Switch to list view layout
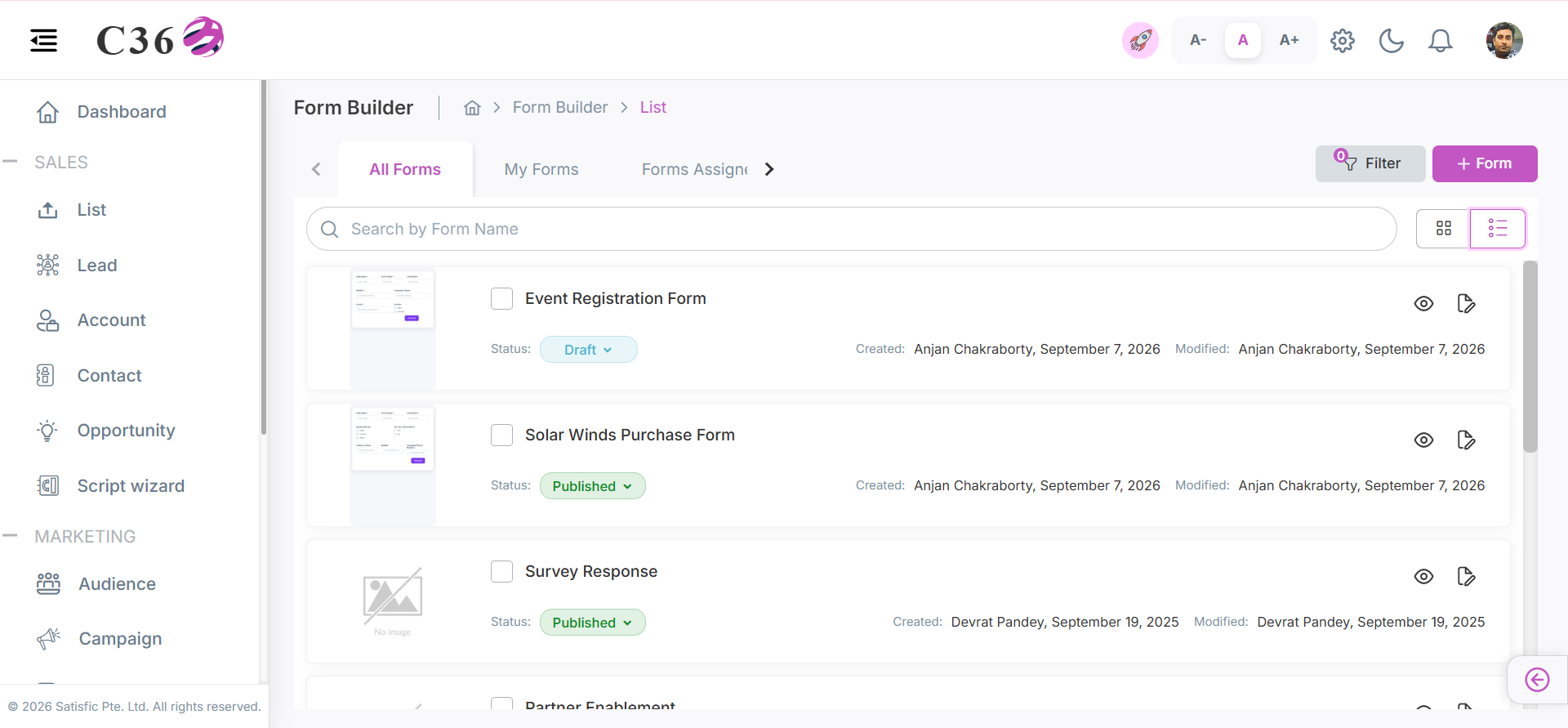Viewport: 1568px width, 728px height. point(1497,229)
